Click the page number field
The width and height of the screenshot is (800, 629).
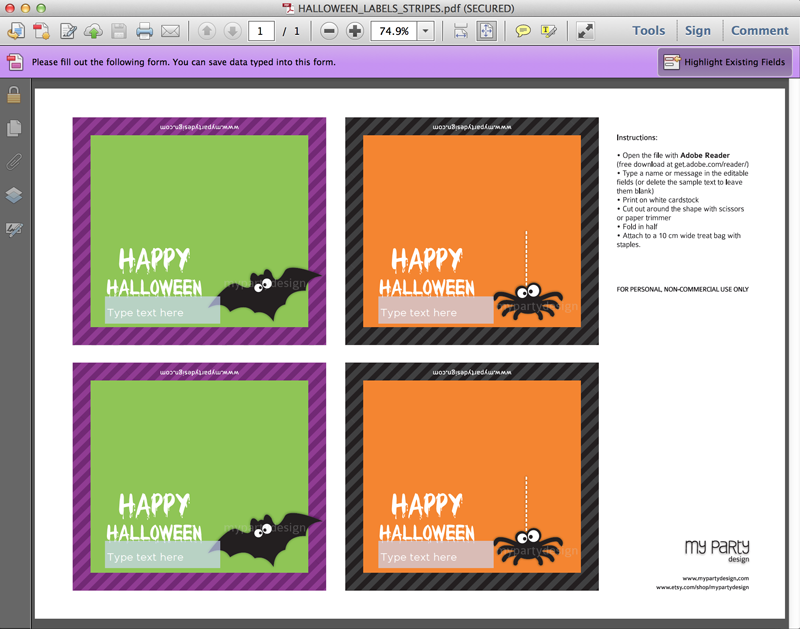click(261, 31)
